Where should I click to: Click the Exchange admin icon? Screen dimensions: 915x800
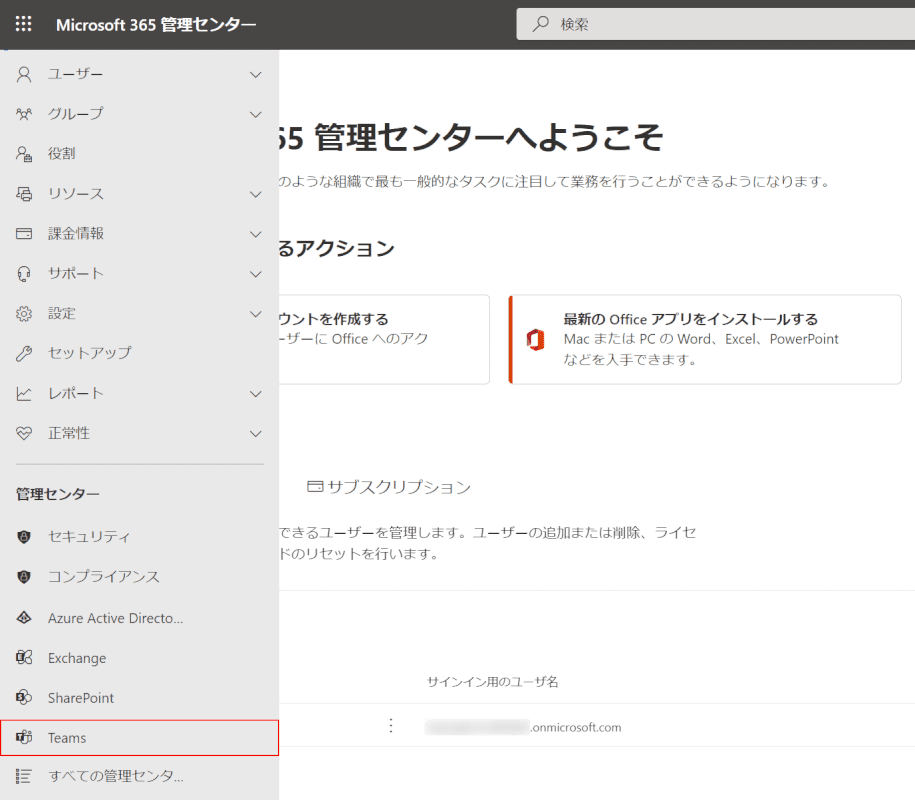[24, 658]
